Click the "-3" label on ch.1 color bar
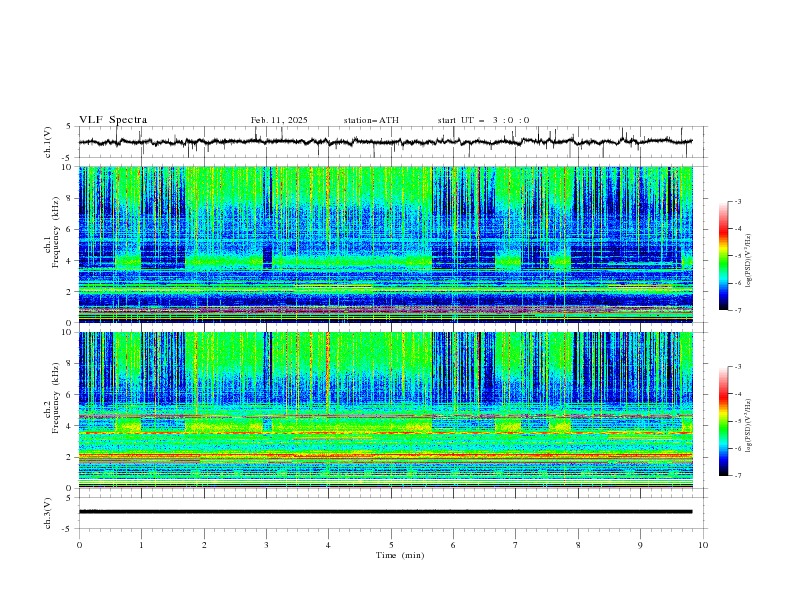 tap(737, 201)
